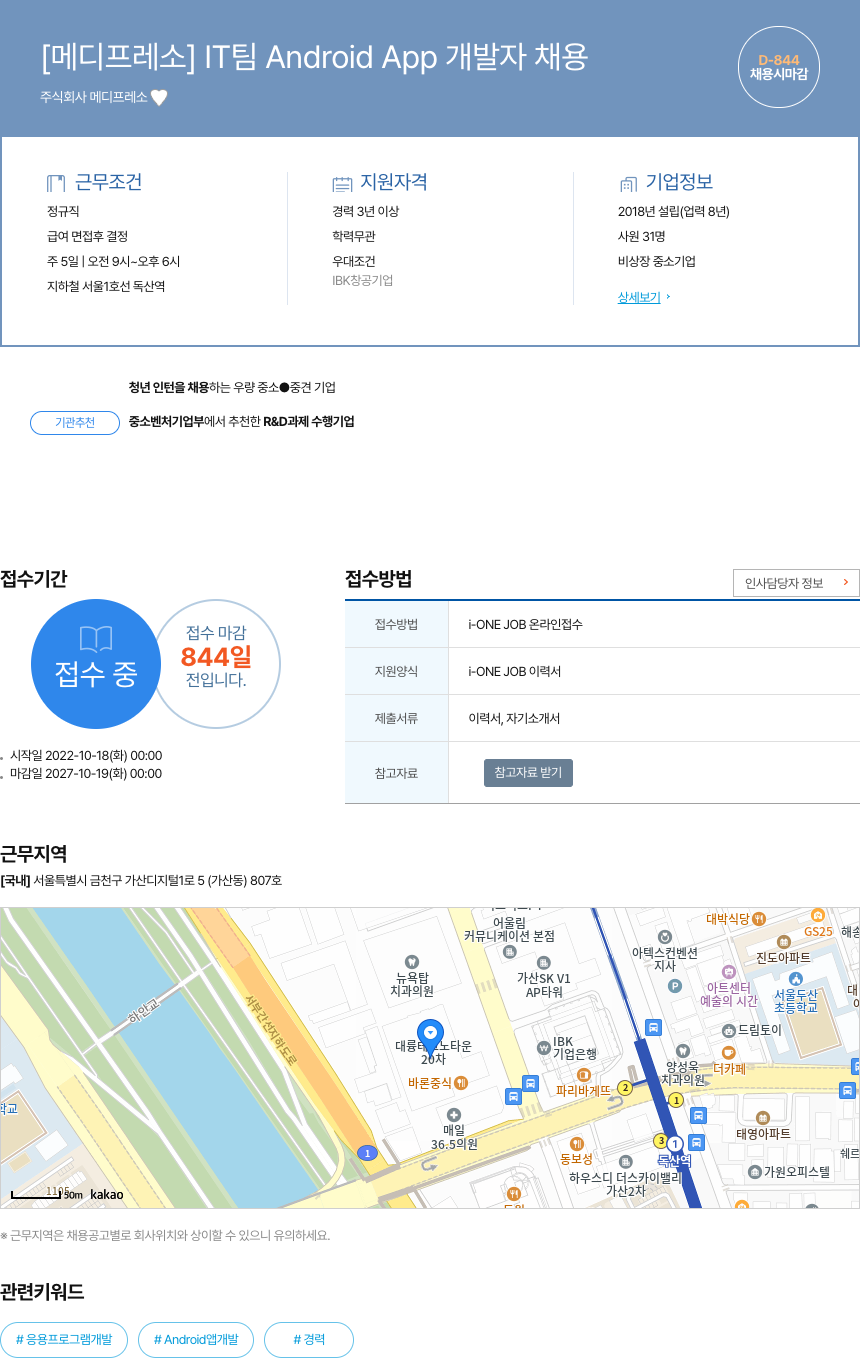Click the 비상장 중소기업 text
This screenshot has width=860, height=1359.
click(x=657, y=261)
